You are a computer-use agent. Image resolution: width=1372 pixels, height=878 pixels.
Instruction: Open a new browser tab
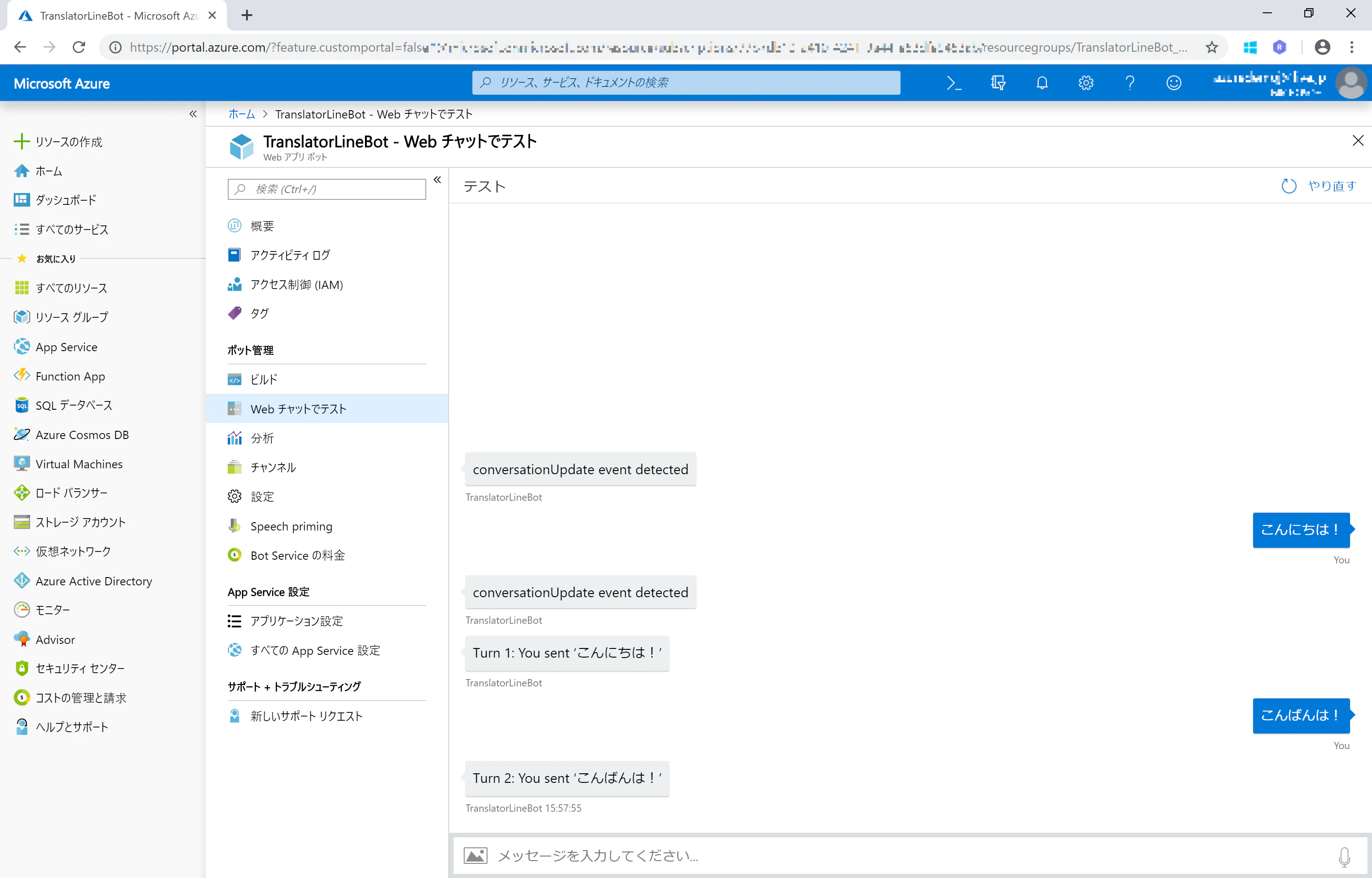[x=246, y=16]
